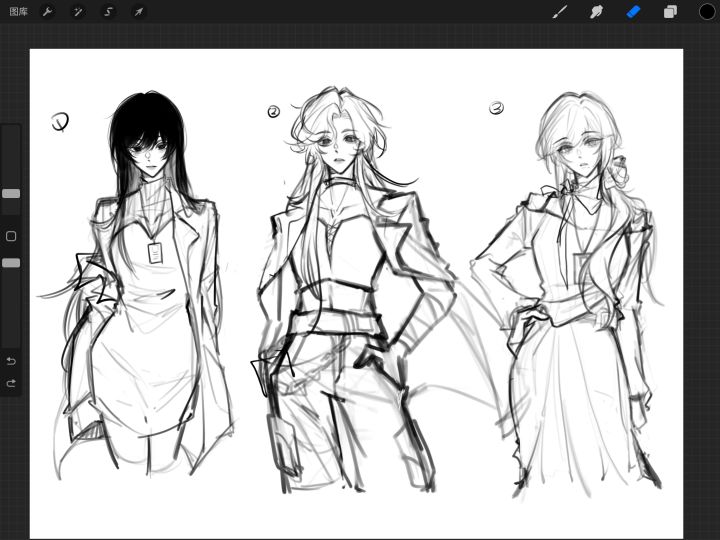
Task: Adjust the brush opacity slider handle
Action: click(11, 263)
